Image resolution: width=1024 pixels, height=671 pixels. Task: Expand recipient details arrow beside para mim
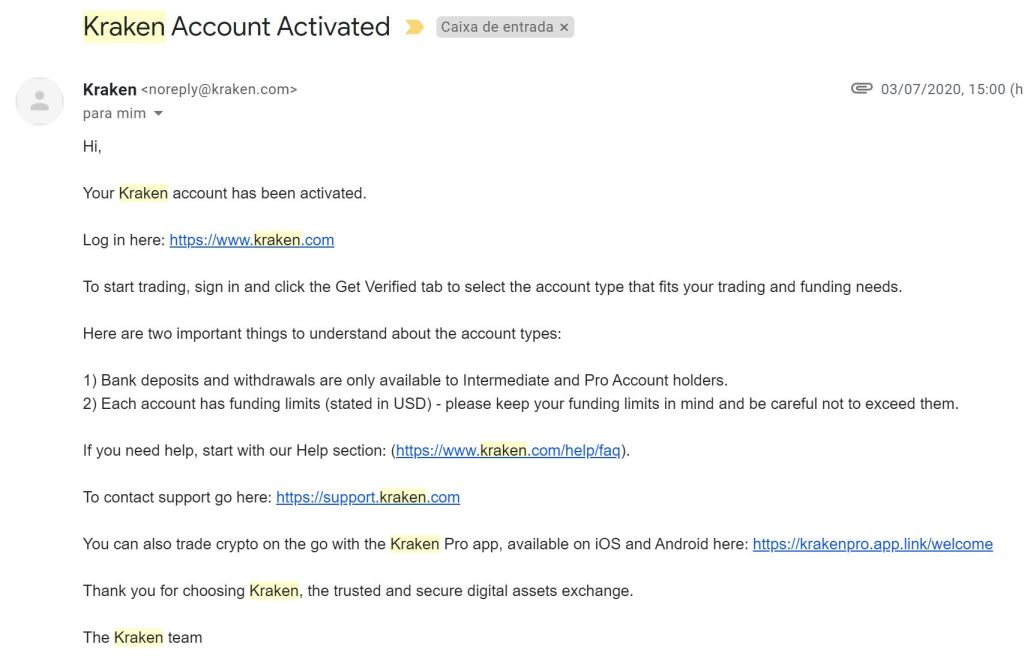[157, 114]
